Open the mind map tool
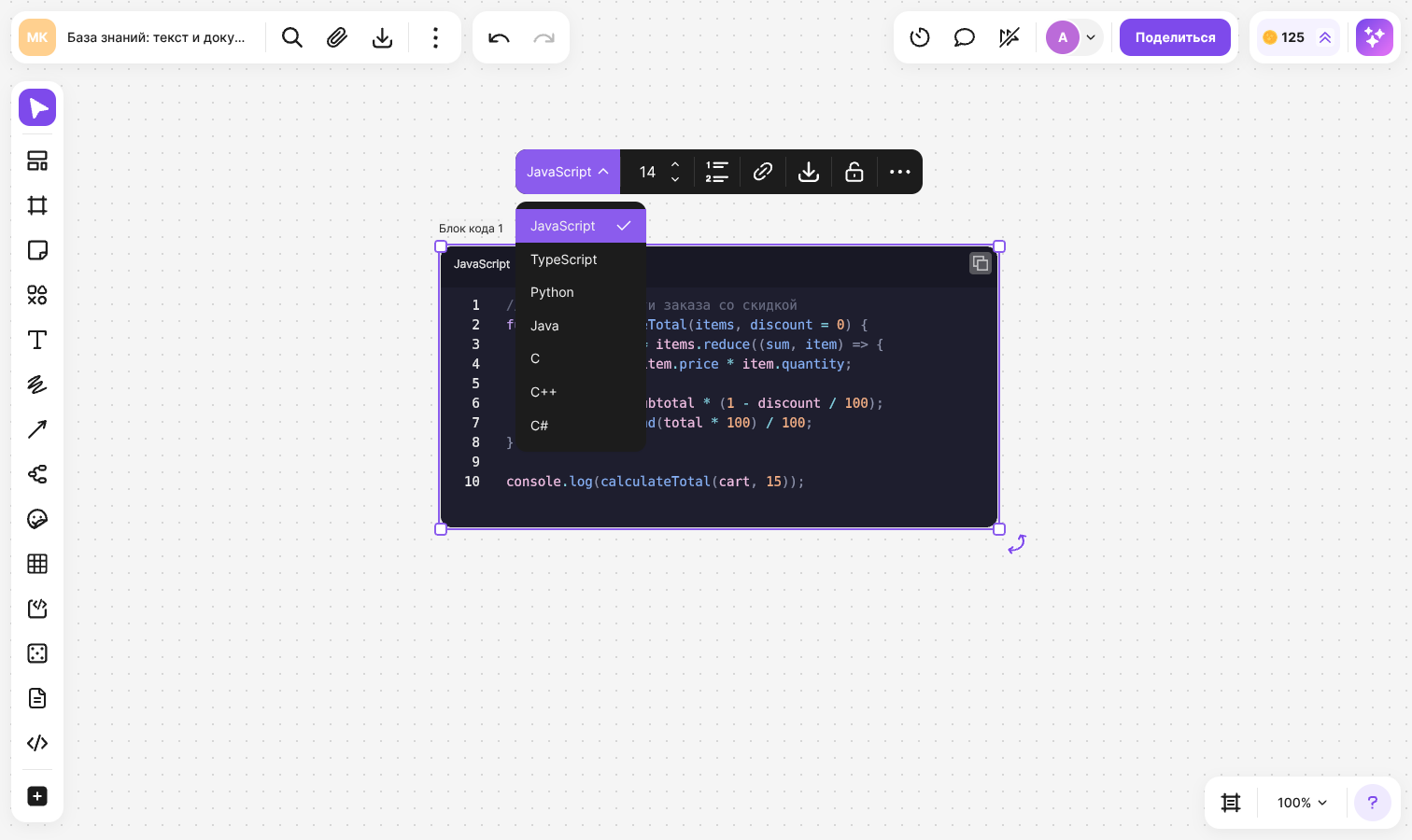This screenshot has height=840, width=1412. 37,474
